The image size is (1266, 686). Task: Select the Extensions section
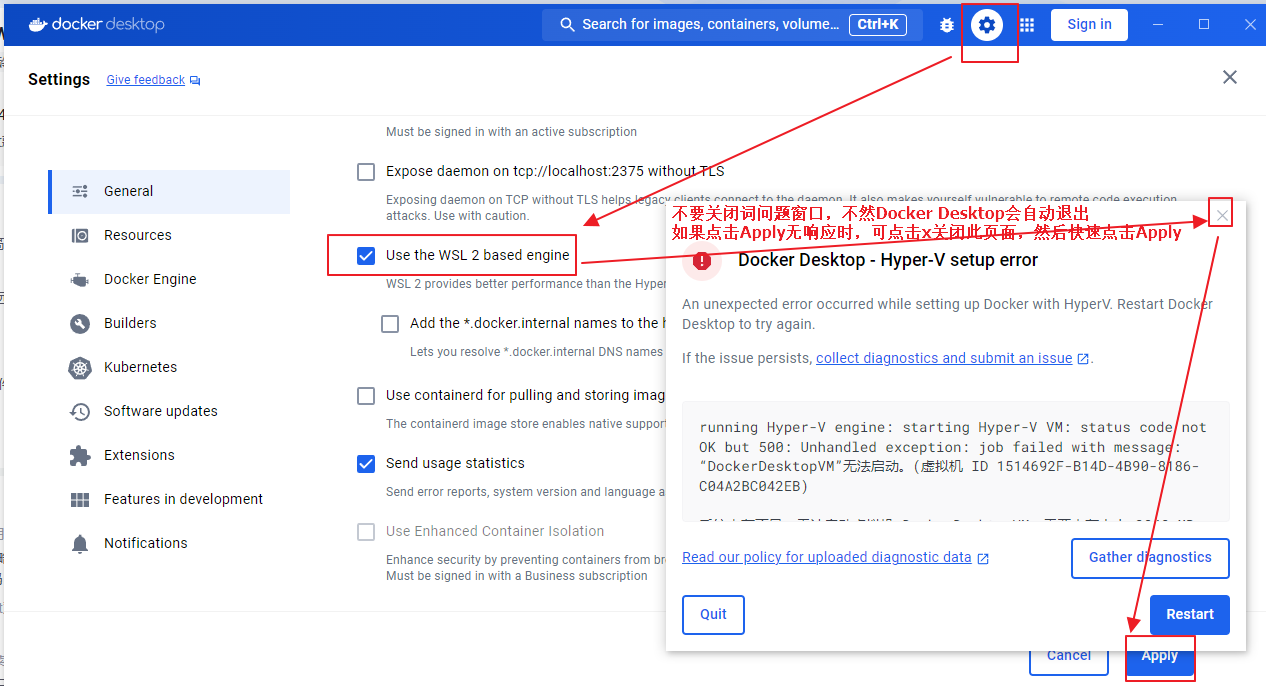(169, 455)
